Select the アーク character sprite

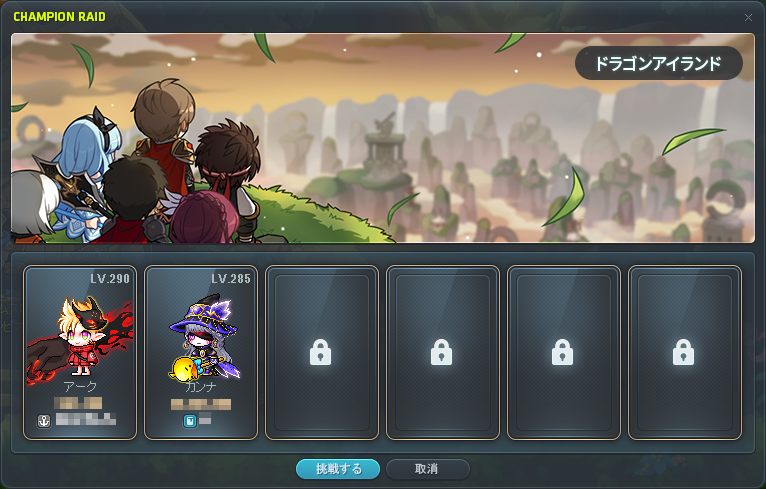point(80,339)
